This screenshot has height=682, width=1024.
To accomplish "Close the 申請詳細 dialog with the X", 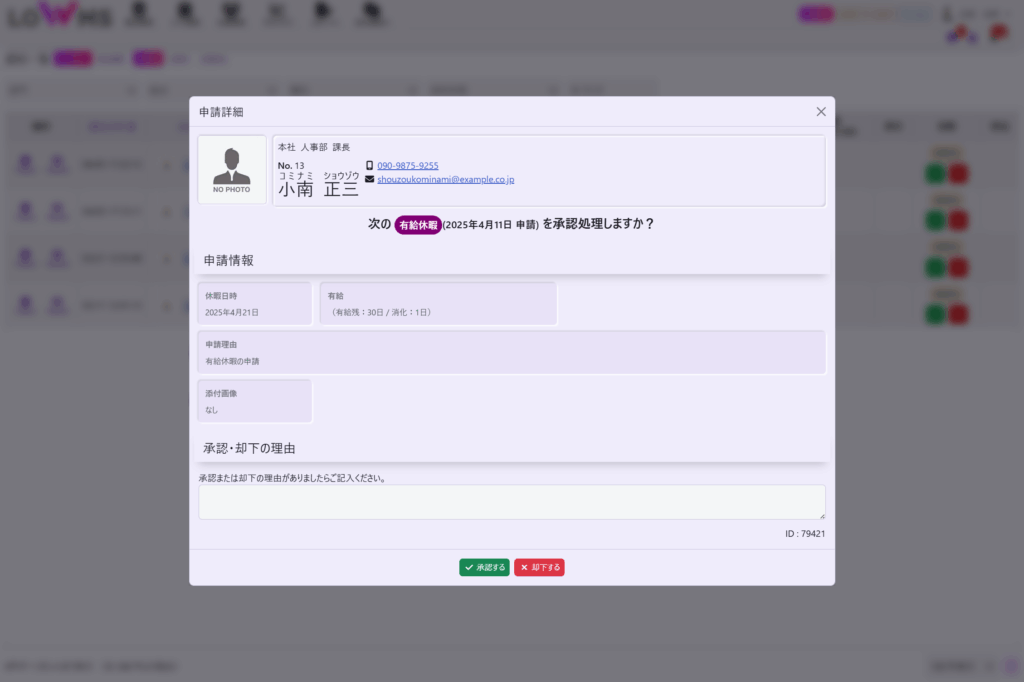I will point(821,112).
